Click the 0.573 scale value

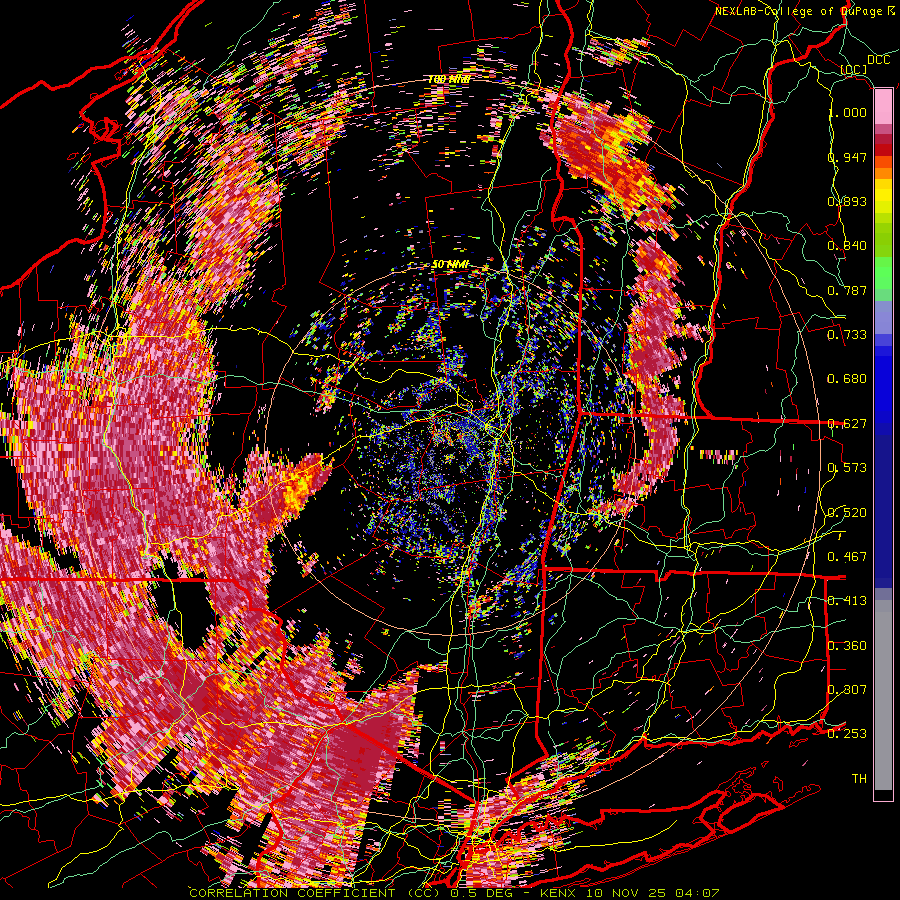848,468
